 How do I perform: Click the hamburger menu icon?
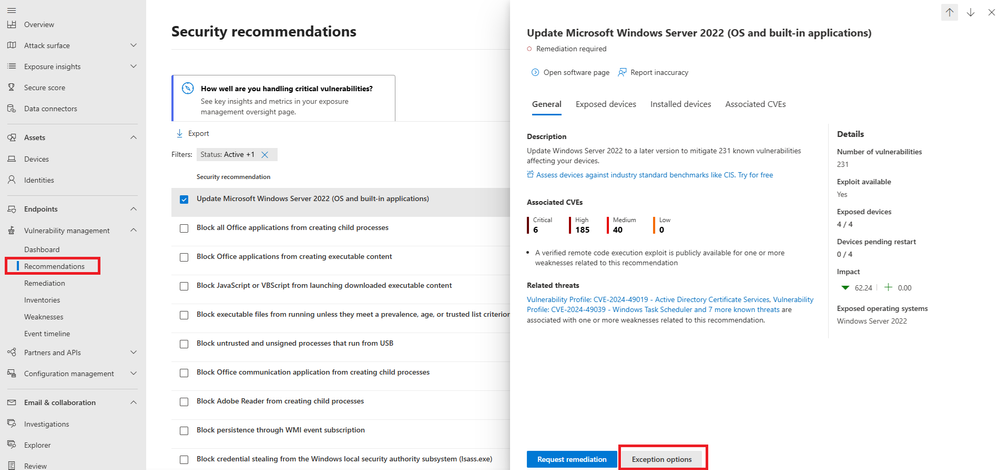(11, 10)
